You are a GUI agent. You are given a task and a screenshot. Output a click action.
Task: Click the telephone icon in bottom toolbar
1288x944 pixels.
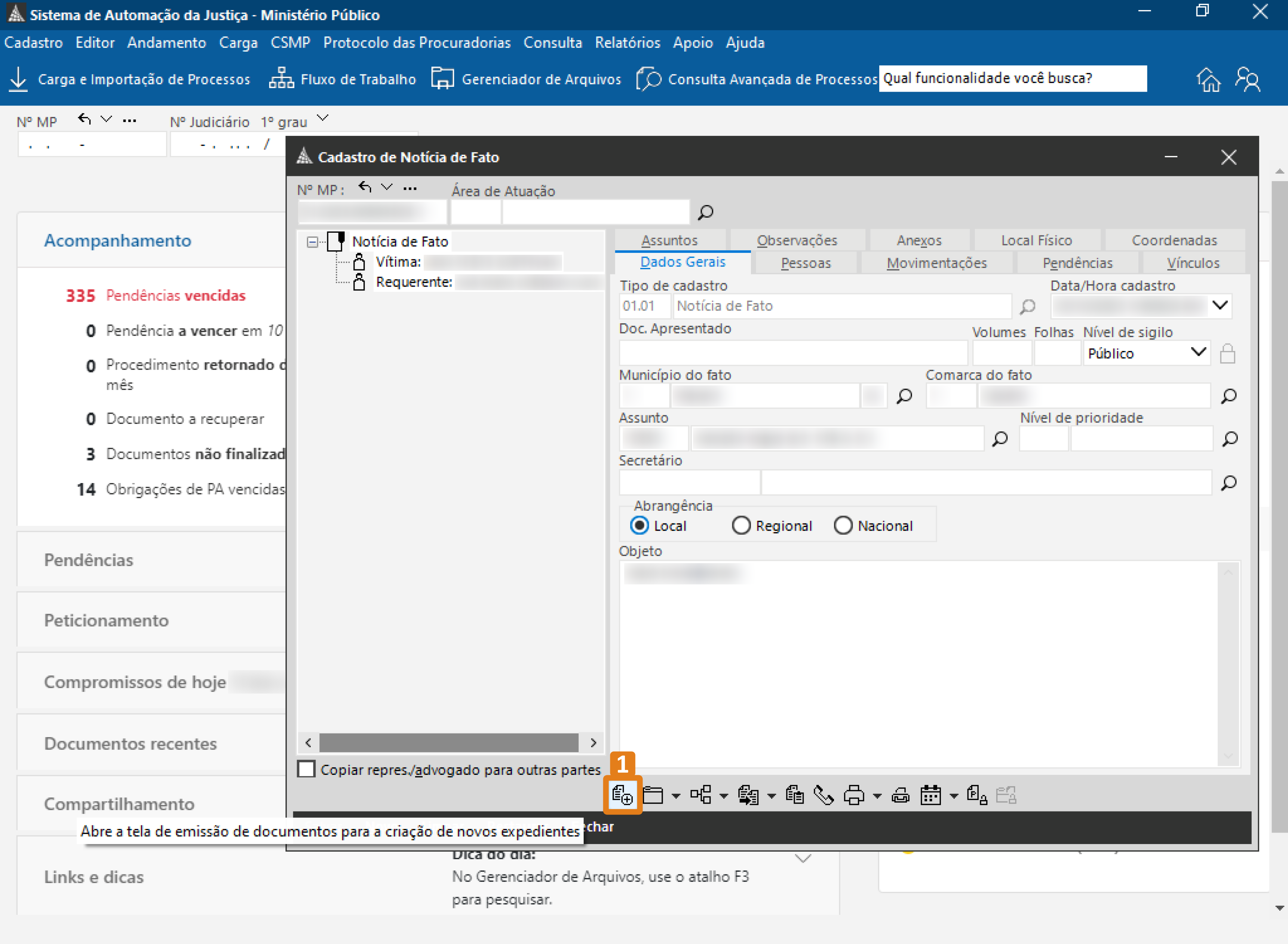click(x=823, y=795)
